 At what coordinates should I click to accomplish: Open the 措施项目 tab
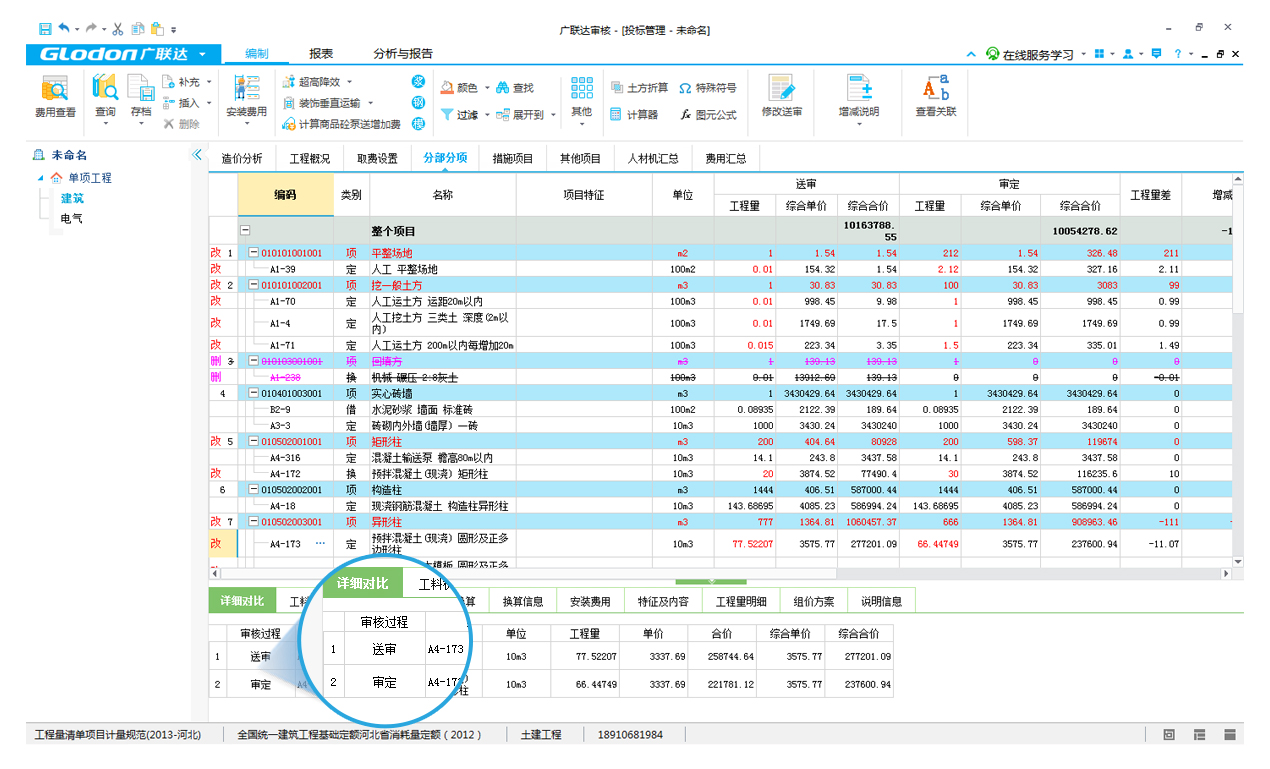click(x=512, y=158)
